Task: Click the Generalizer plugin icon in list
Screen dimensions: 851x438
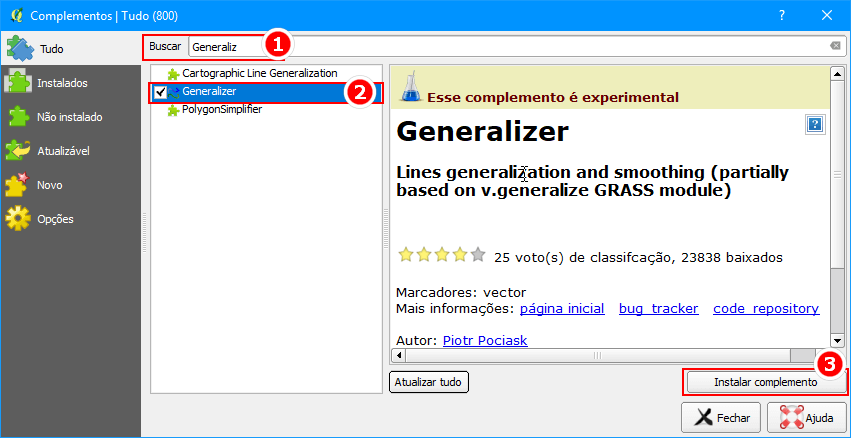Action: (174, 92)
